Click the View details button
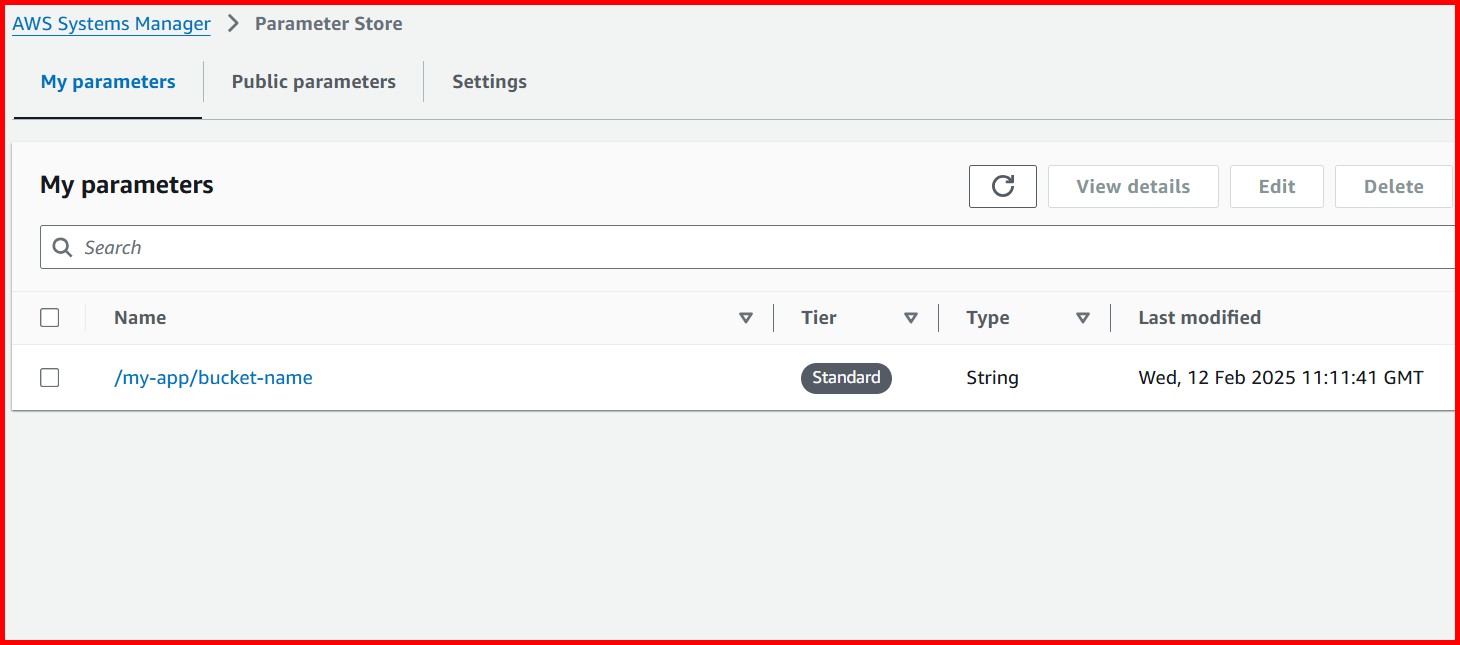1460x645 pixels. (x=1133, y=186)
